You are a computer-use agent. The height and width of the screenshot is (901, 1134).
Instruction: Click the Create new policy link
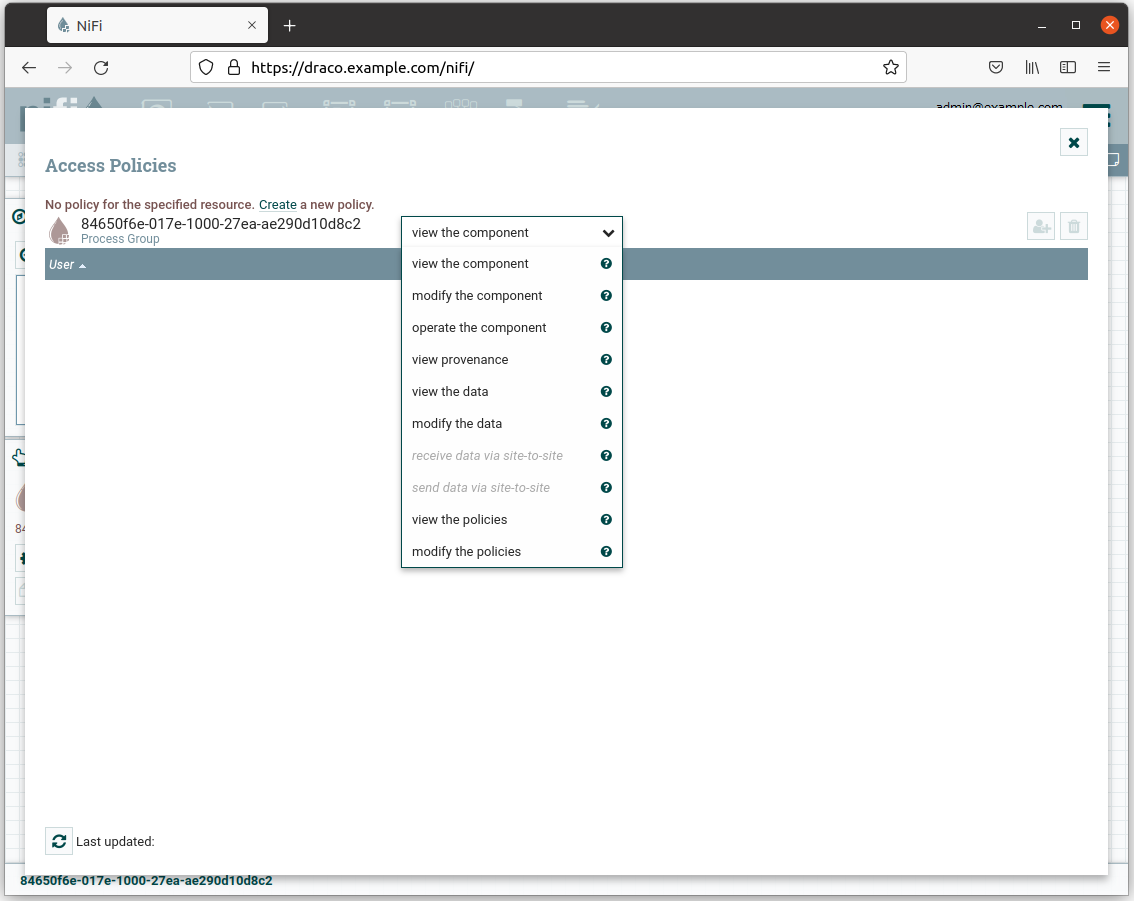(278, 205)
